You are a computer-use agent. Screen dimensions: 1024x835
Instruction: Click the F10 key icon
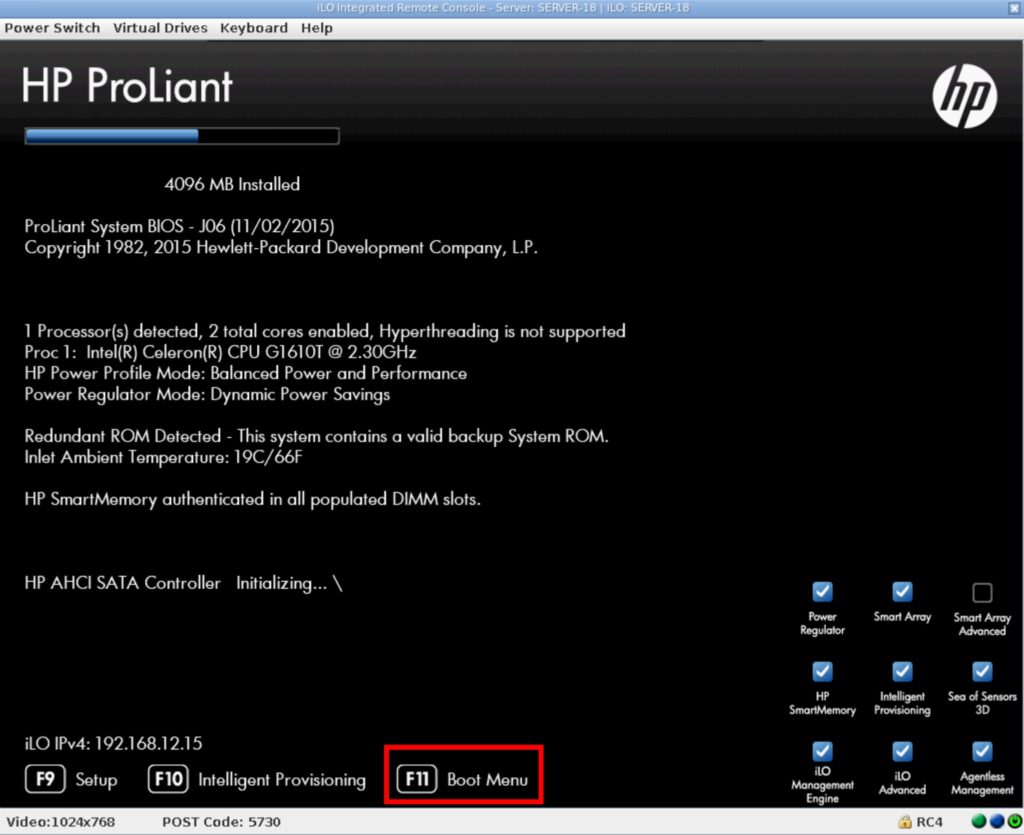coord(168,779)
